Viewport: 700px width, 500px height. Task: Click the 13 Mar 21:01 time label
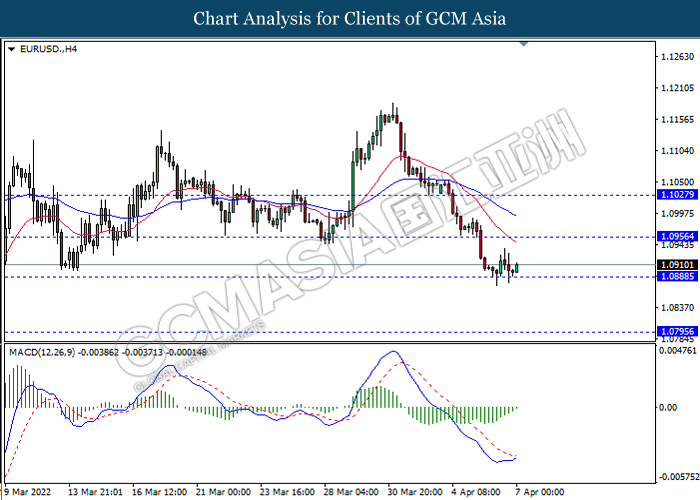(x=95, y=492)
